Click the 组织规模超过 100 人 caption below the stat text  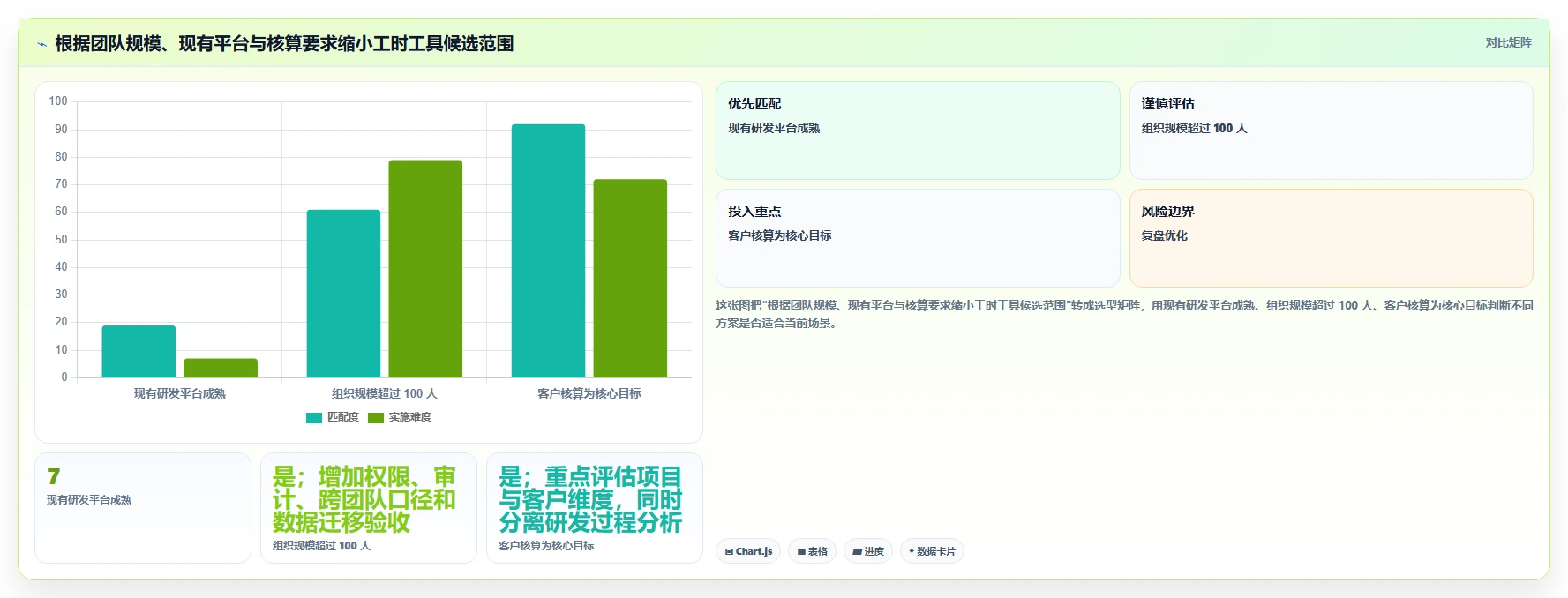tap(321, 546)
